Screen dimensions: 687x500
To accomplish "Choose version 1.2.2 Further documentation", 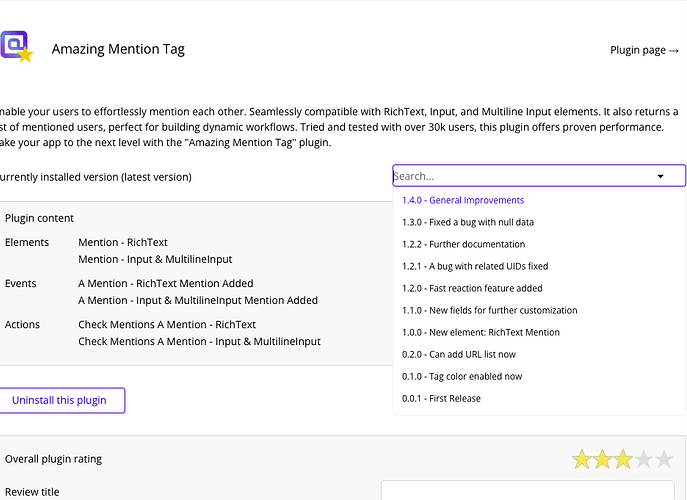I will coord(463,244).
